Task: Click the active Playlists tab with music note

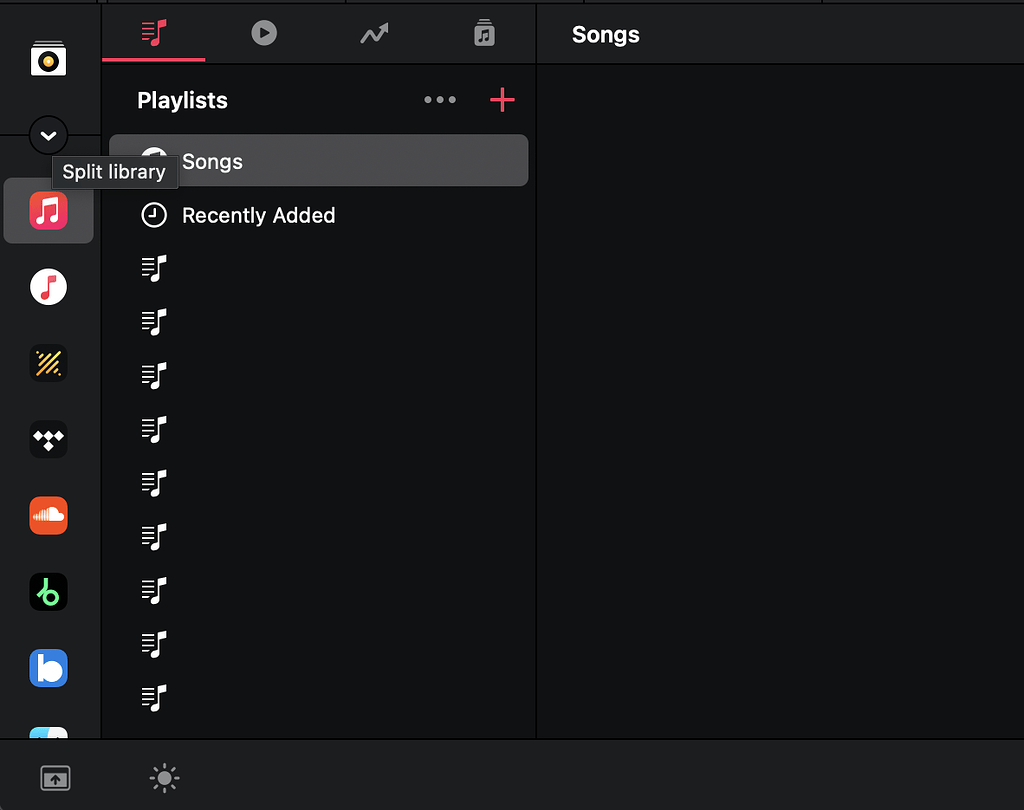Action: click(x=153, y=33)
